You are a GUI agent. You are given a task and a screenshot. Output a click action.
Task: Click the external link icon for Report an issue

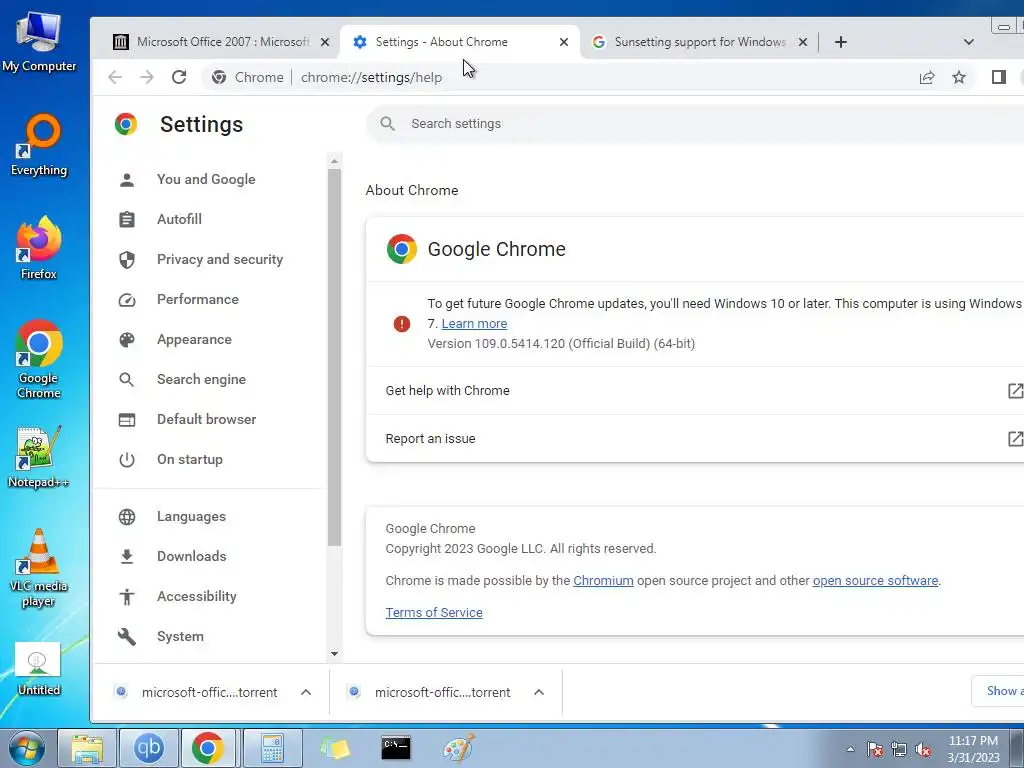point(1016,439)
